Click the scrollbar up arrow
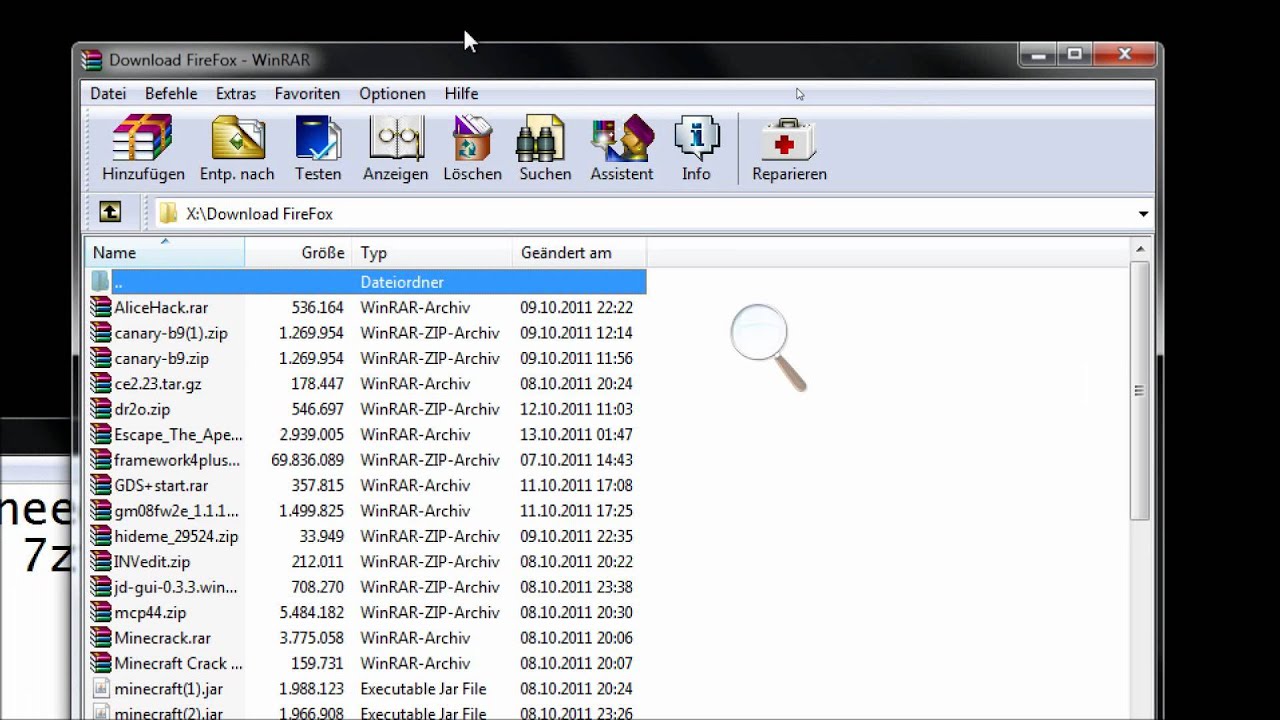This screenshot has width=1280, height=720. pyautogui.click(x=1140, y=250)
